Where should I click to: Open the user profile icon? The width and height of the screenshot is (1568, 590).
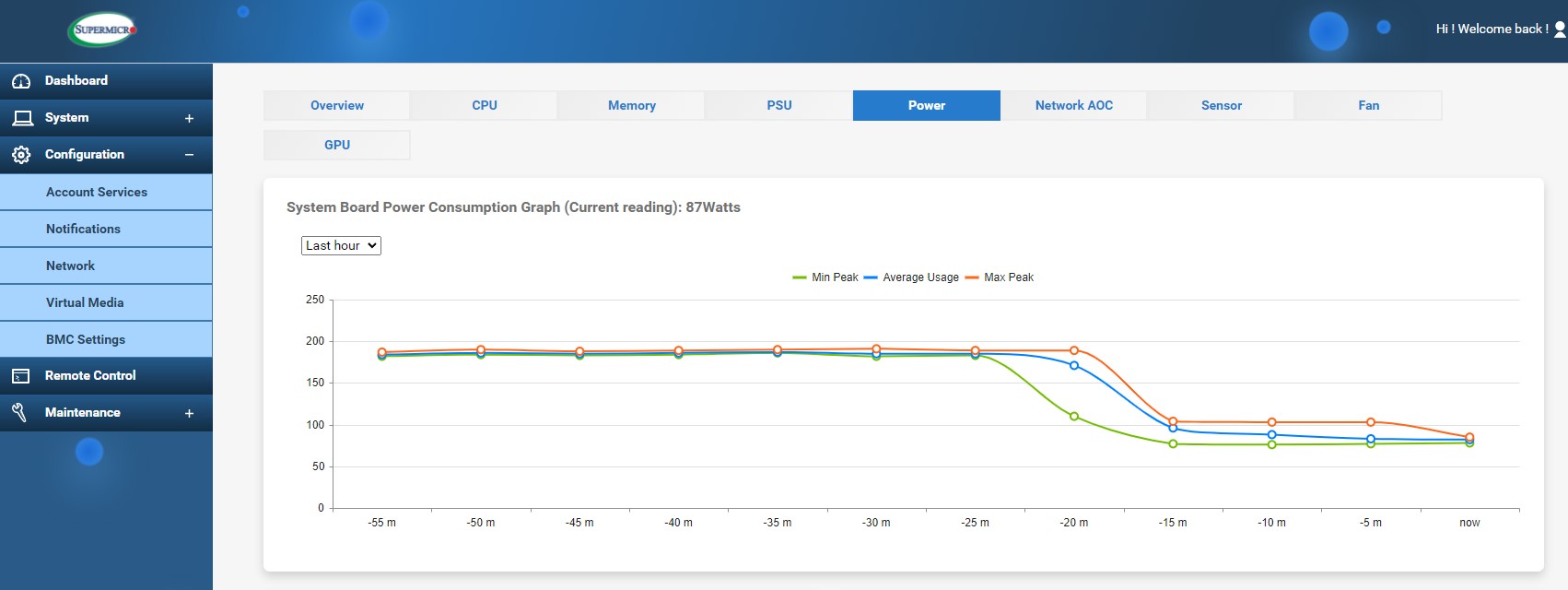(1560, 29)
